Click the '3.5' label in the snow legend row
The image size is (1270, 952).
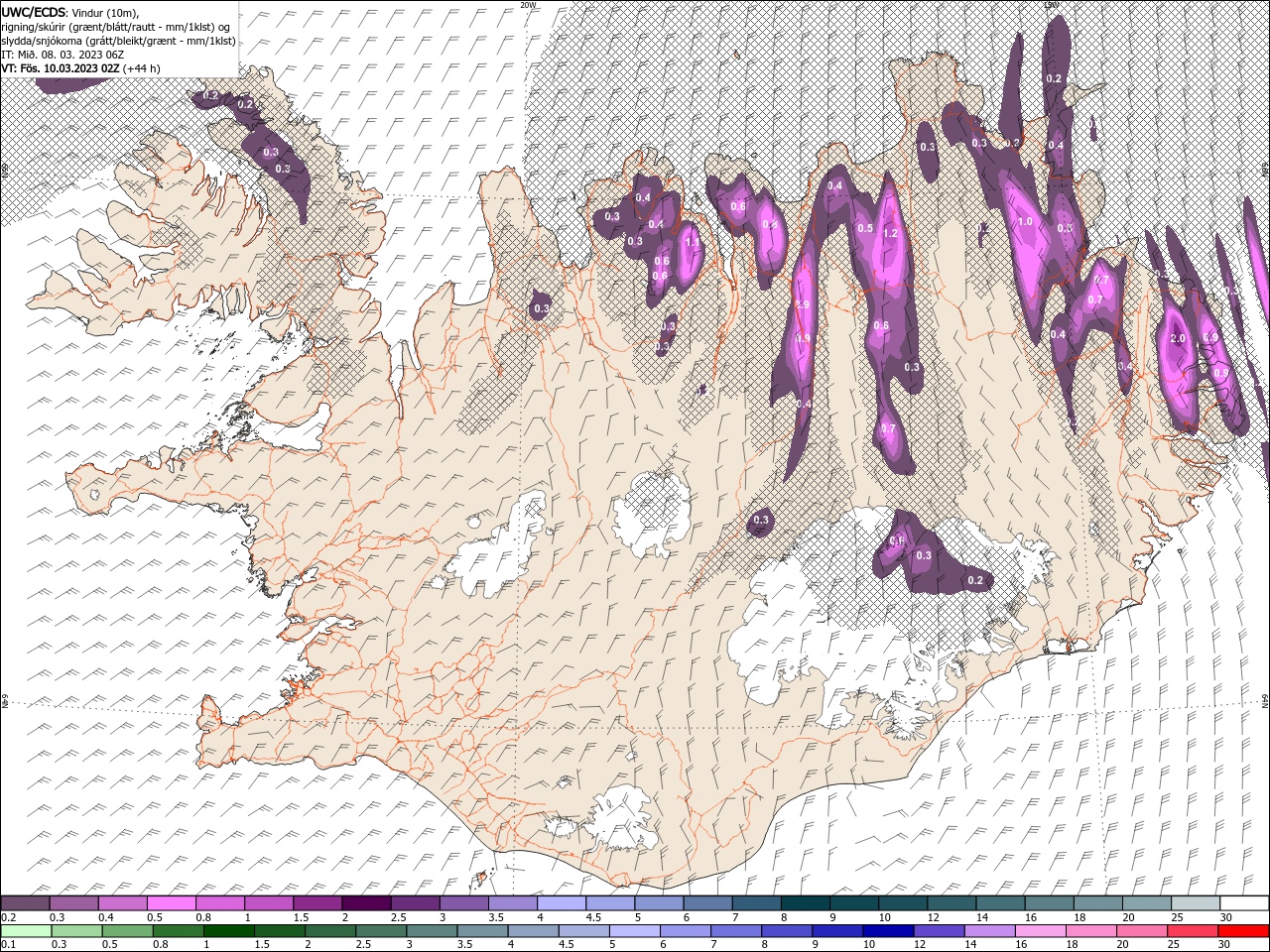point(494,917)
